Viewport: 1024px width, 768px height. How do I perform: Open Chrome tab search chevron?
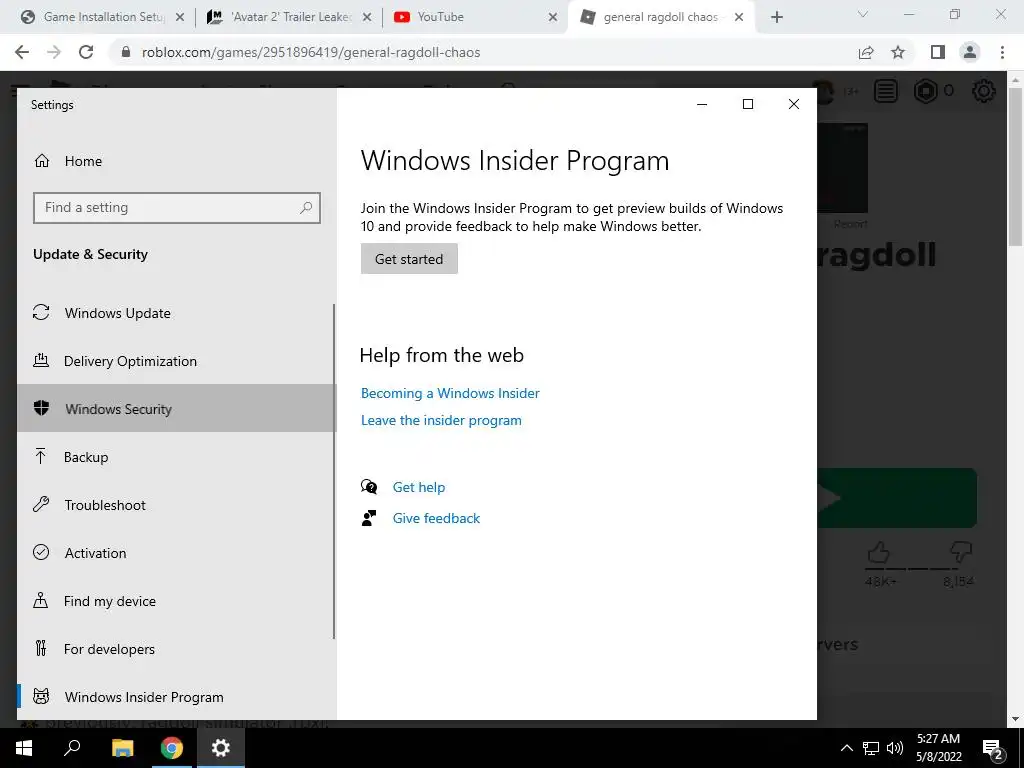click(863, 14)
